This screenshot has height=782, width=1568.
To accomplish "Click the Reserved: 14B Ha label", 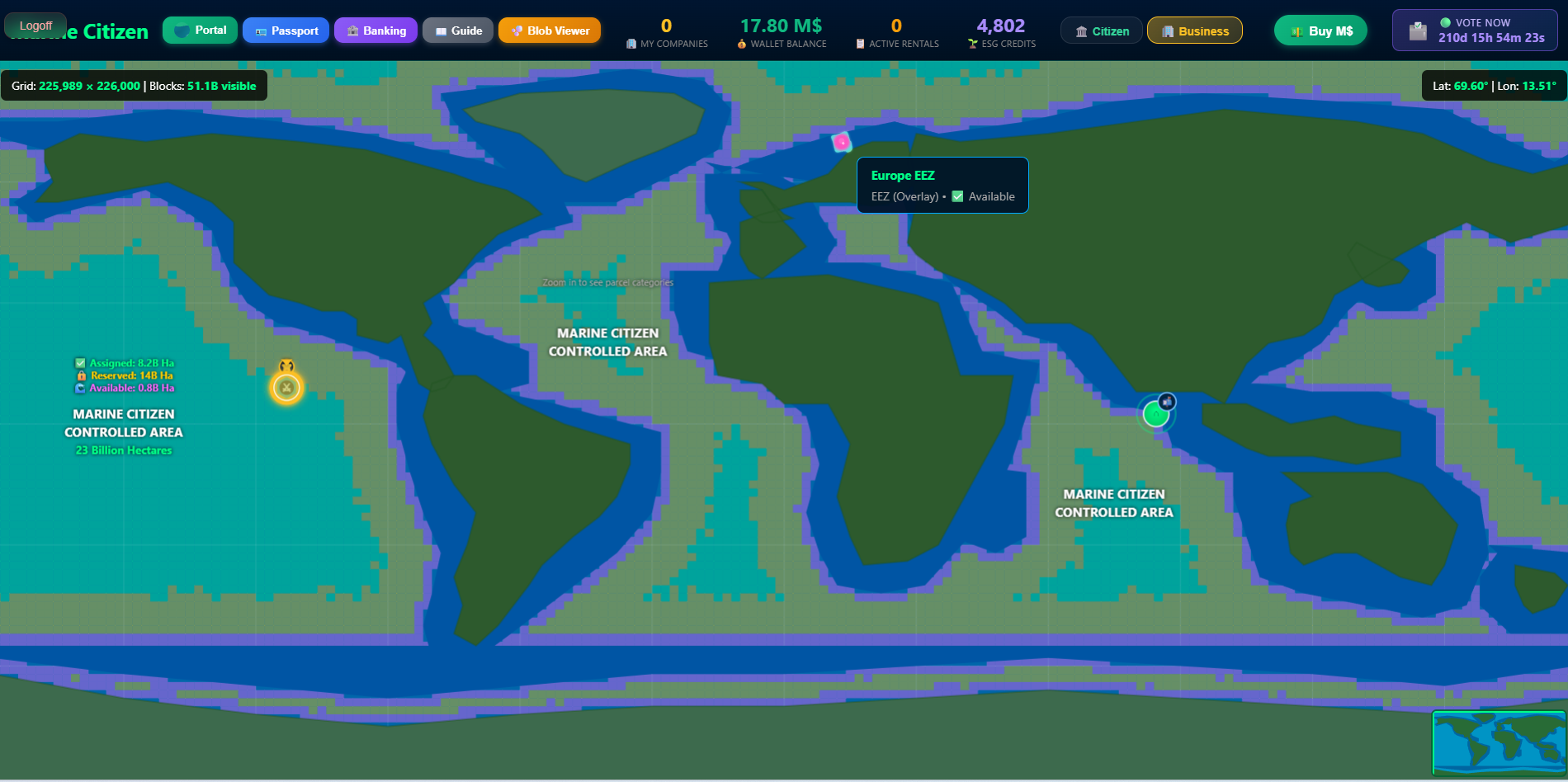I will [125, 375].
